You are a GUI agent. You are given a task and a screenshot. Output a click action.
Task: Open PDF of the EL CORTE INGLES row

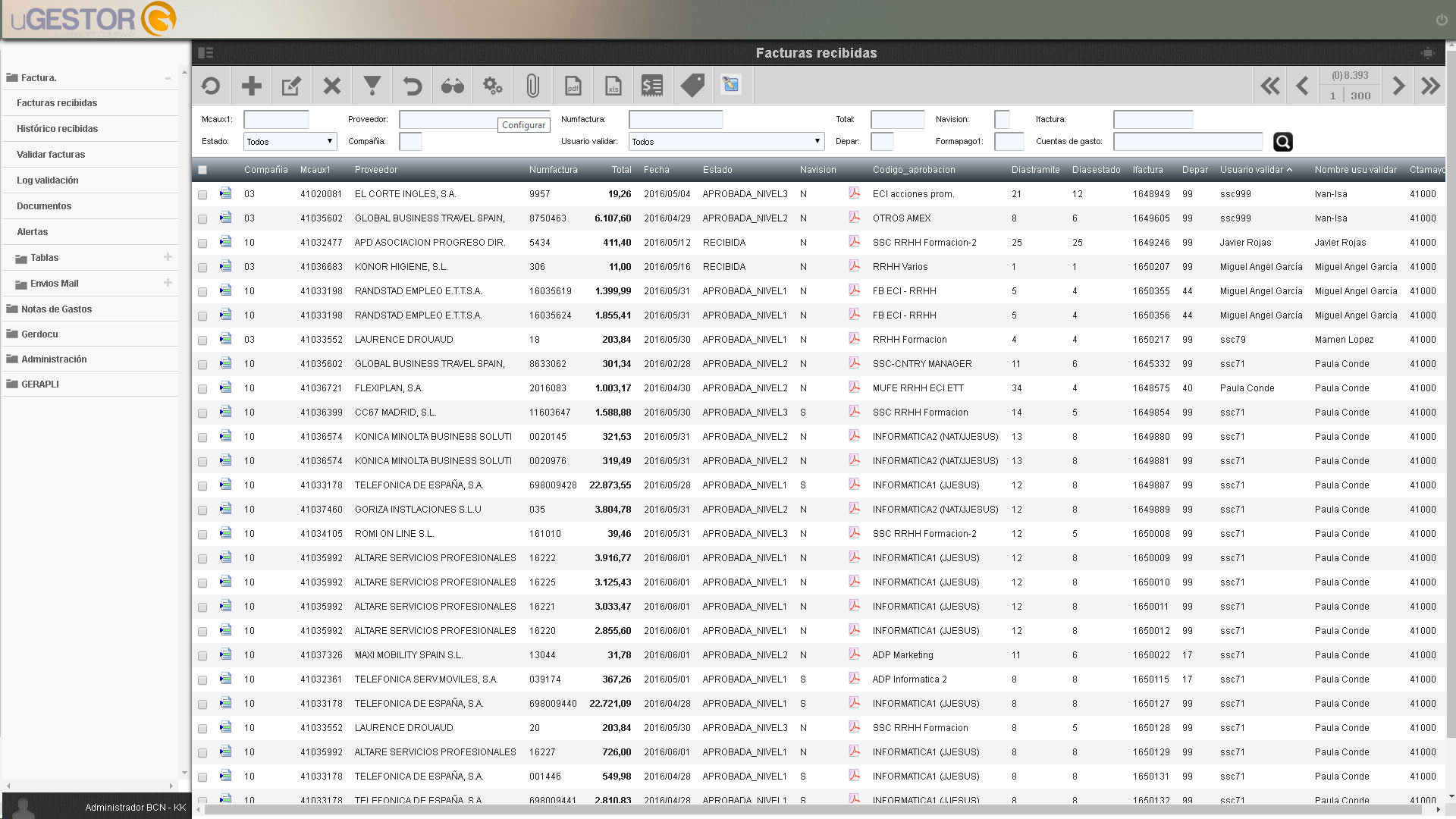click(854, 193)
